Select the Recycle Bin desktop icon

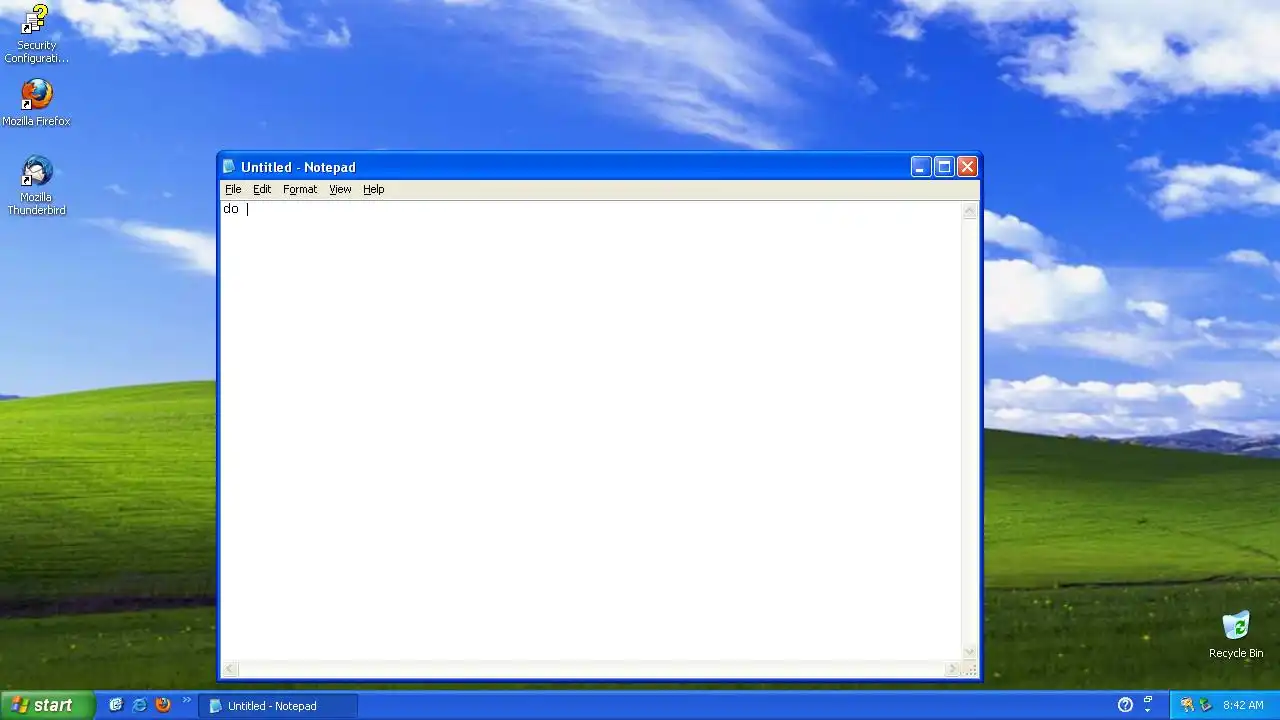(x=1236, y=635)
